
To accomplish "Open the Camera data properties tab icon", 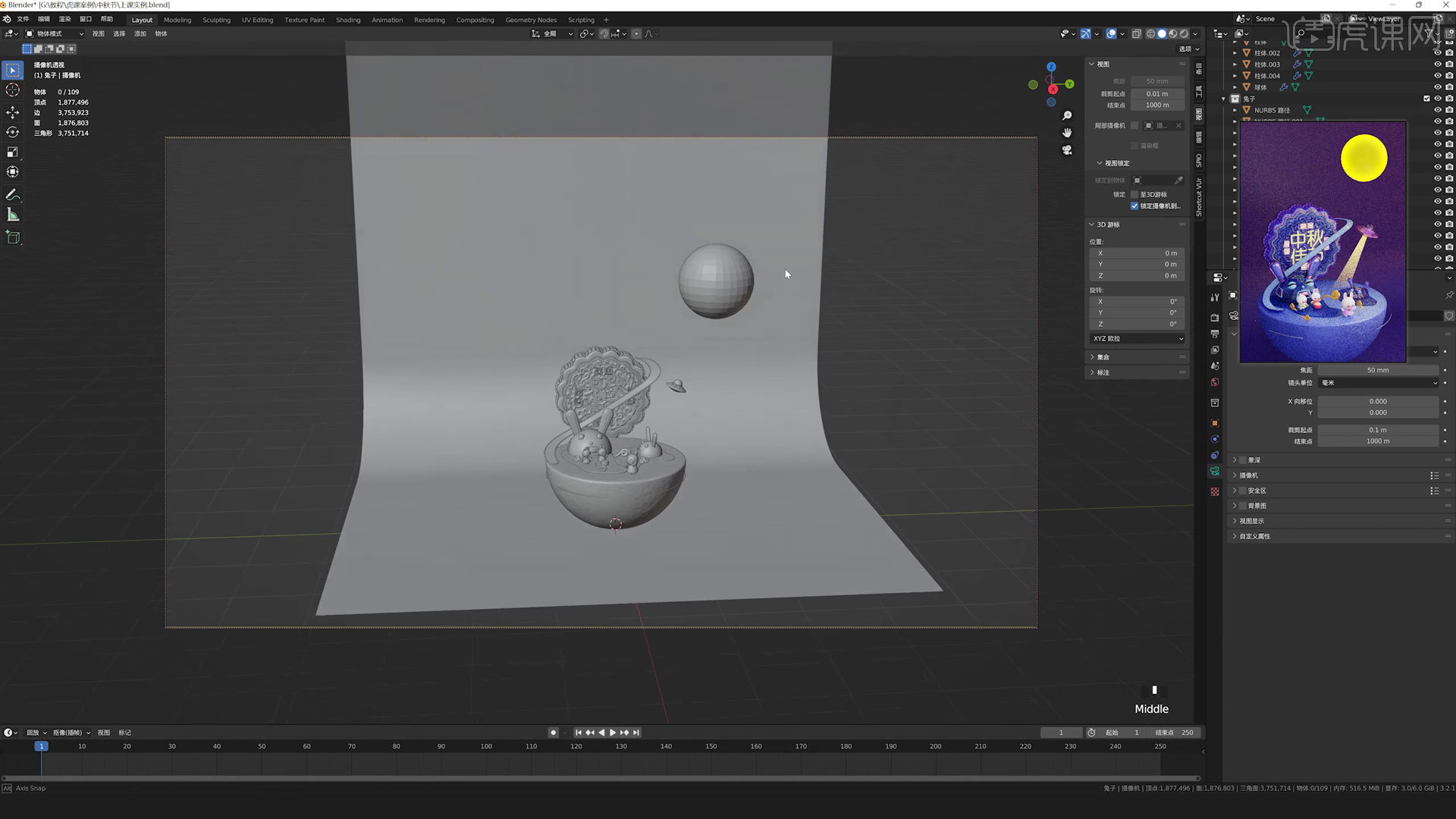I will [x=1215, y=472].
